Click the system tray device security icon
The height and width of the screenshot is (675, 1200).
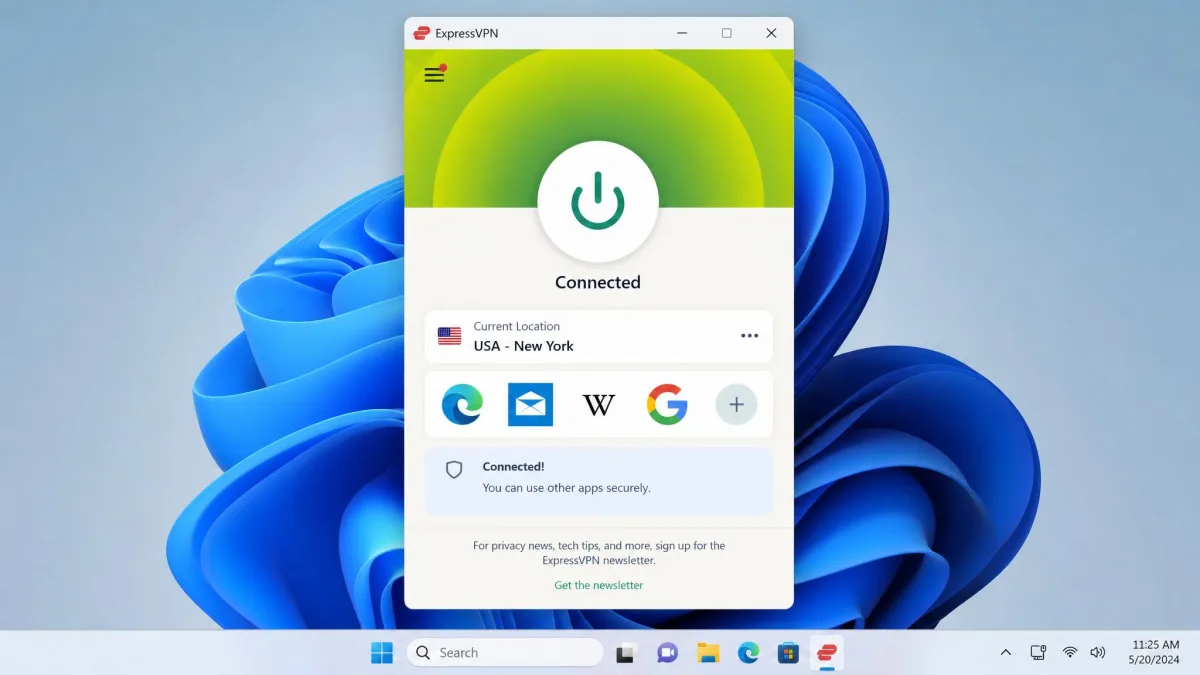coord(1038,653)
